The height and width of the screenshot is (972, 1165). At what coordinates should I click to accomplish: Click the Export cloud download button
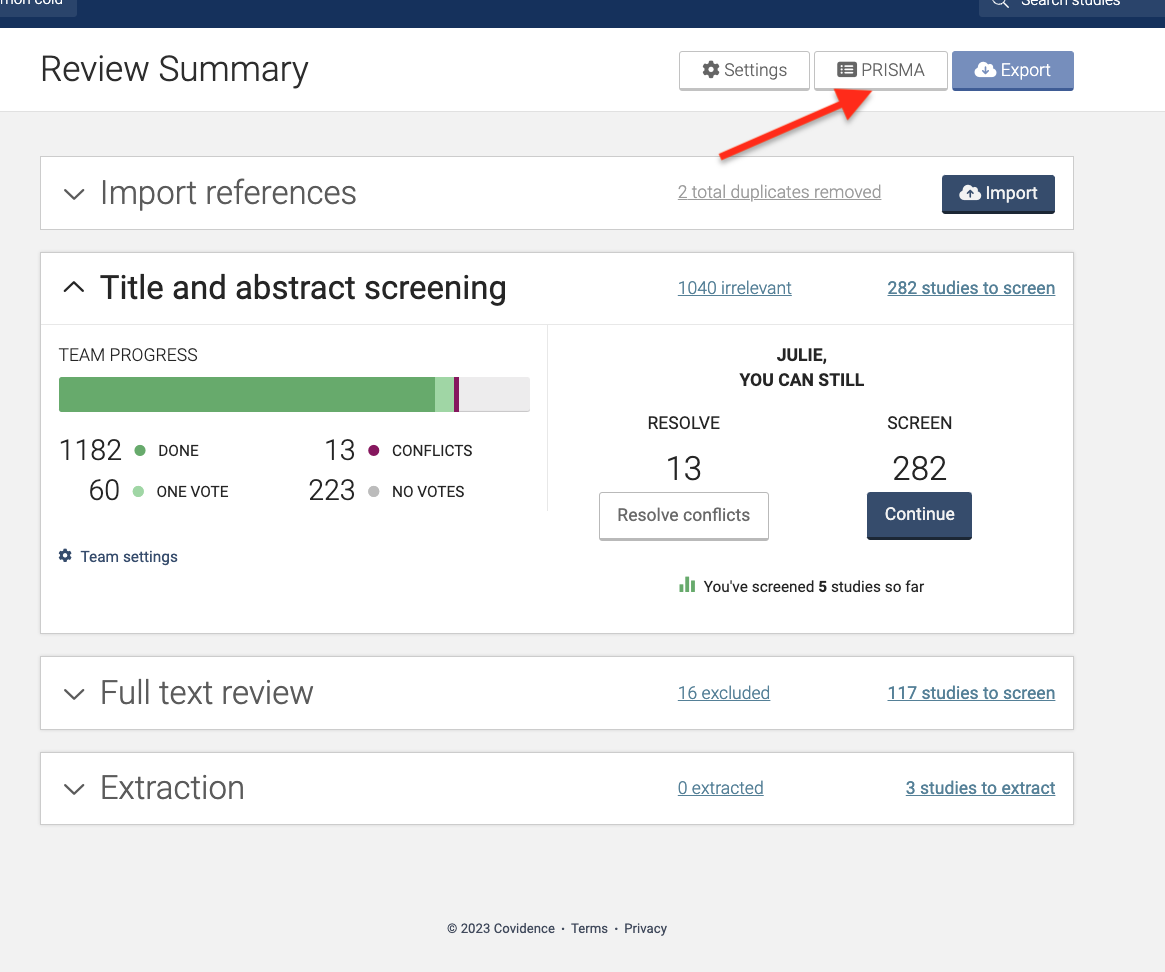[x=1012, y=70]
